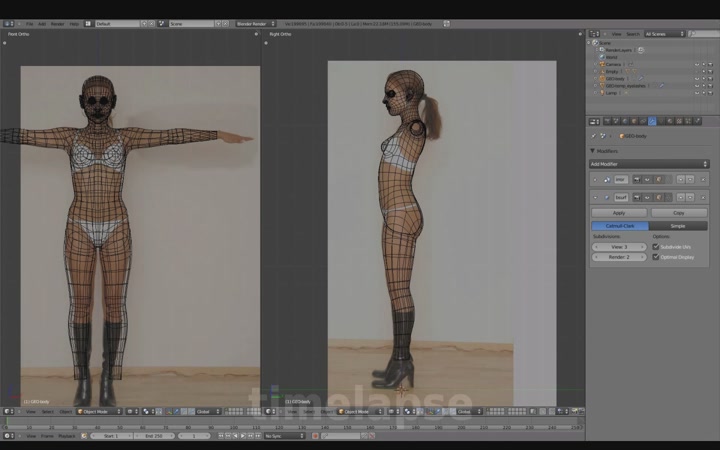Screen dimensions: 720x450
Task: Toggle mirror modifier render camera icon
Action: pos(637,180)
